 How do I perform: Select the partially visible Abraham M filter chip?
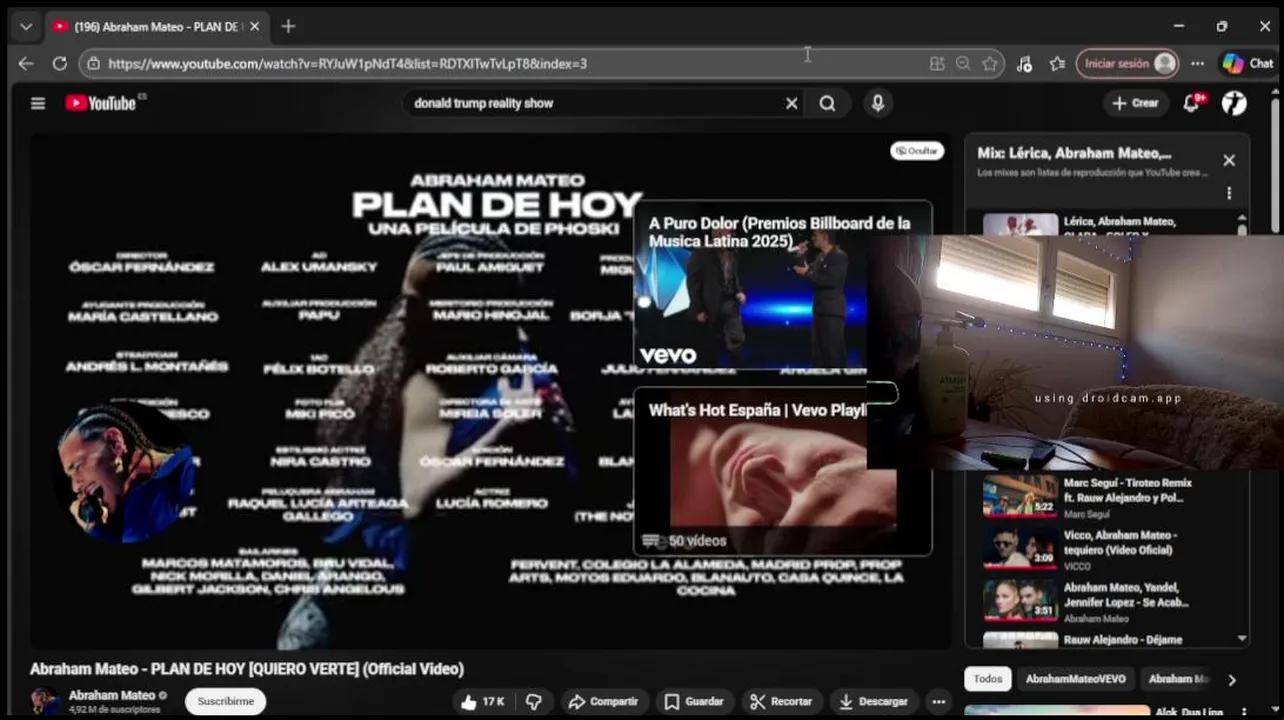[1176, 679]
